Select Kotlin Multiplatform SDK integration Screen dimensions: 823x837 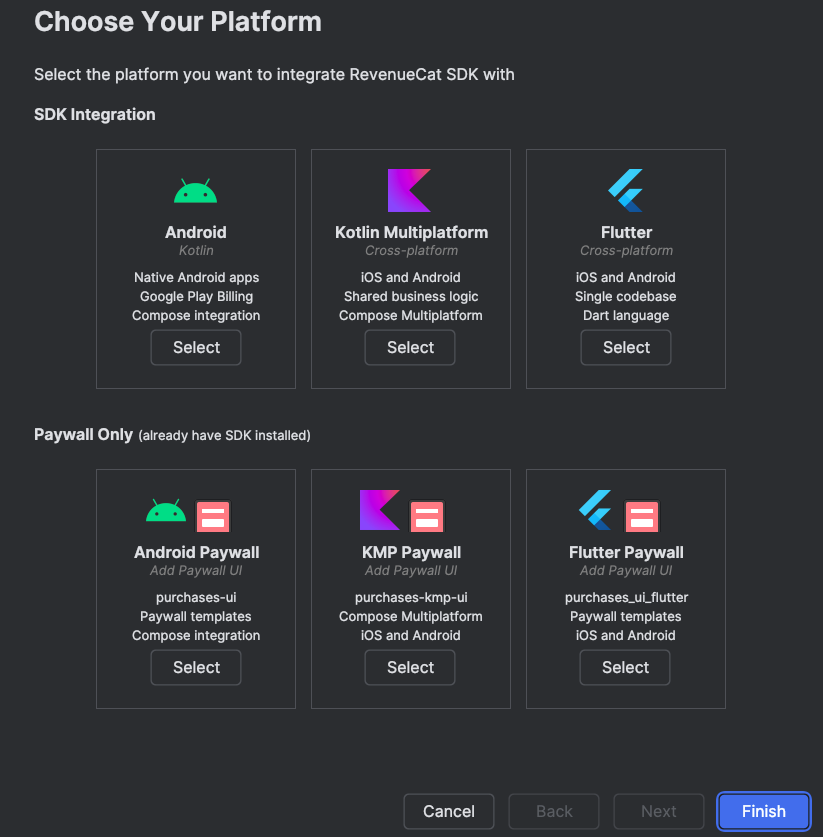click(410, 347)
